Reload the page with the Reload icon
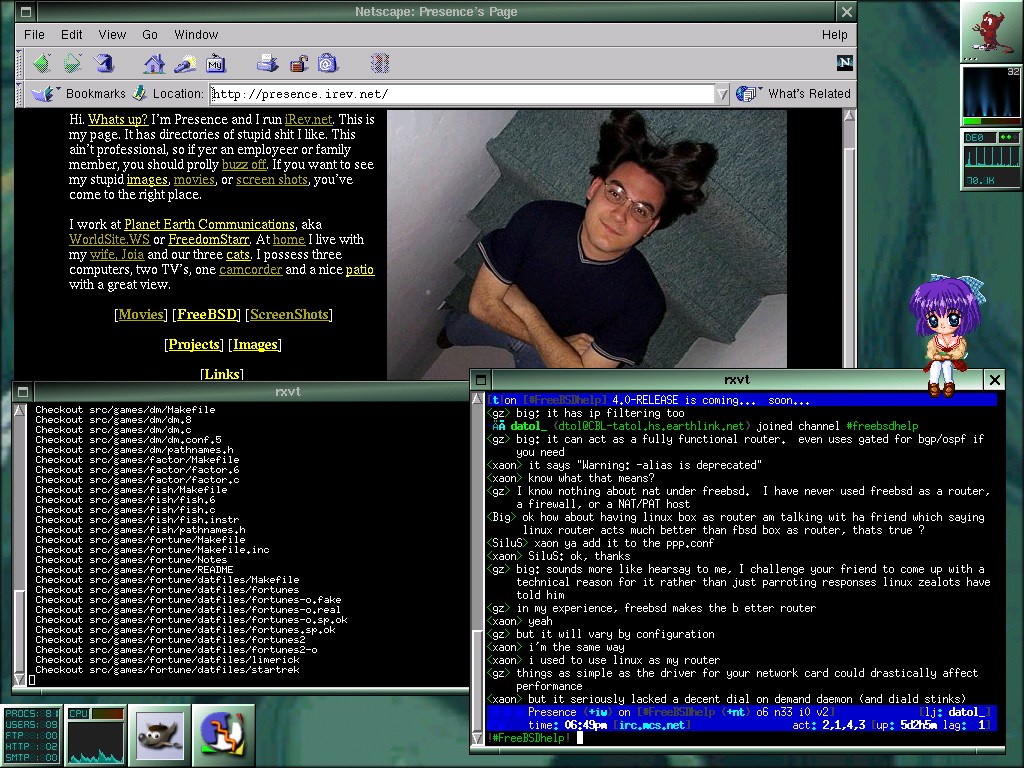Image resolution: width=1024 pixels, height=768 pixels. click(x=103, y=64)
